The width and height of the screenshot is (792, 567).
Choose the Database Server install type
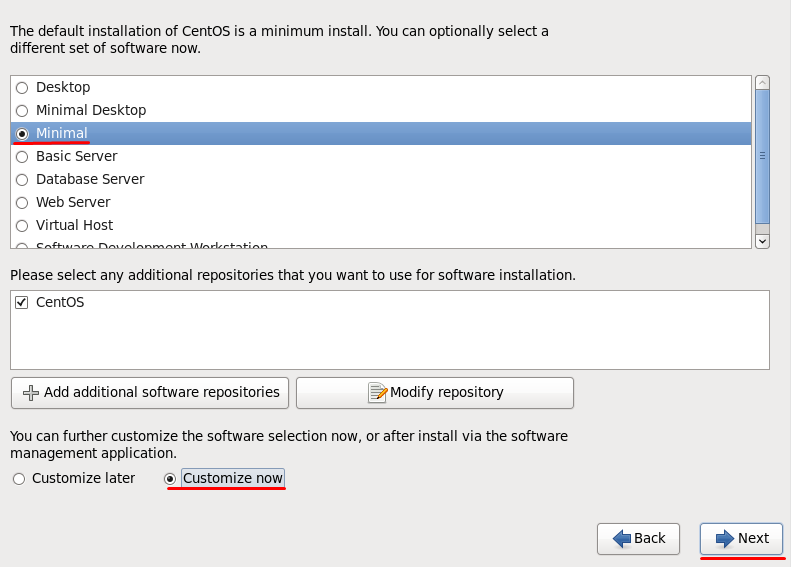click(x=22, y=180)
